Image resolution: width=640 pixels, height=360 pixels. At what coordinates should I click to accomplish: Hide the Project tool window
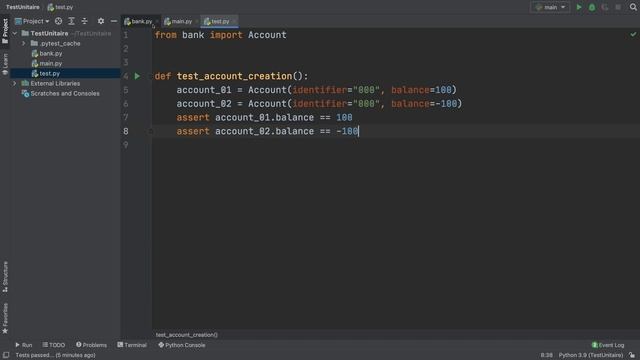tap(114, 21)
